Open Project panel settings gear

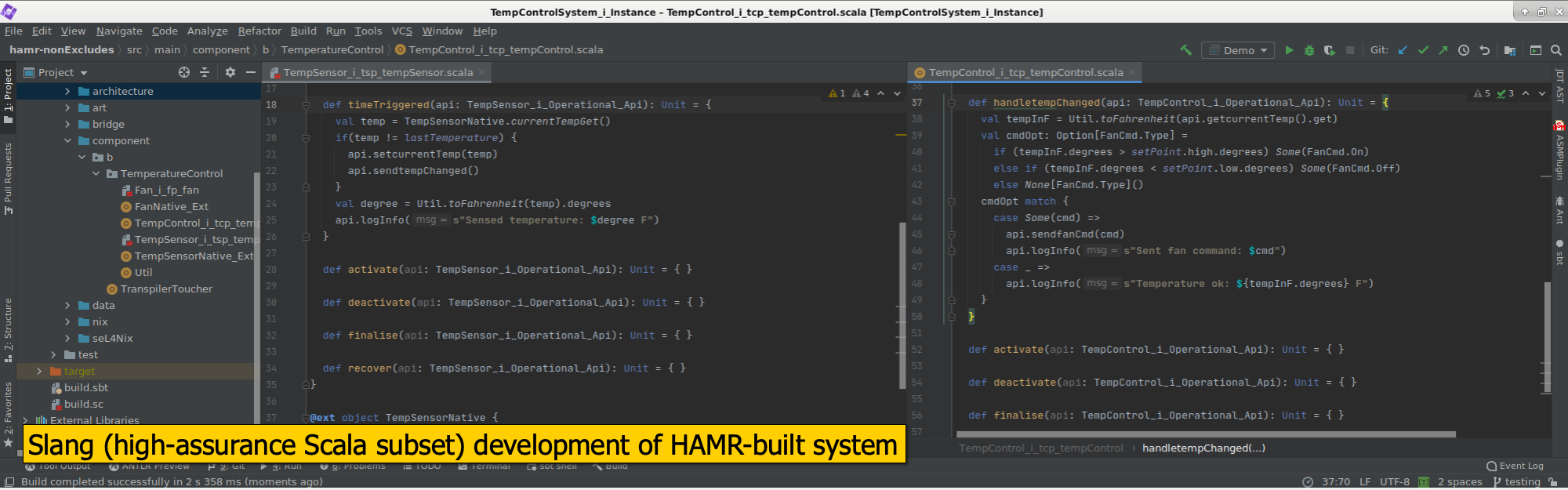(x=230, y=72)
